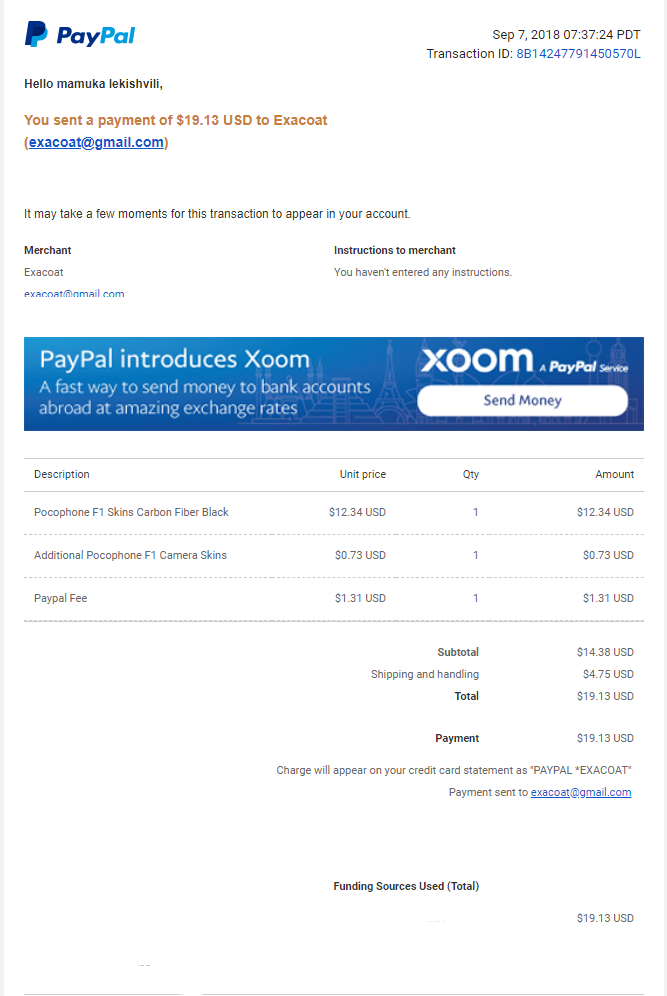Screen dimensions: 667x996
Task: Click the PayPal logo icon
Action: click(x=36, y=34)
